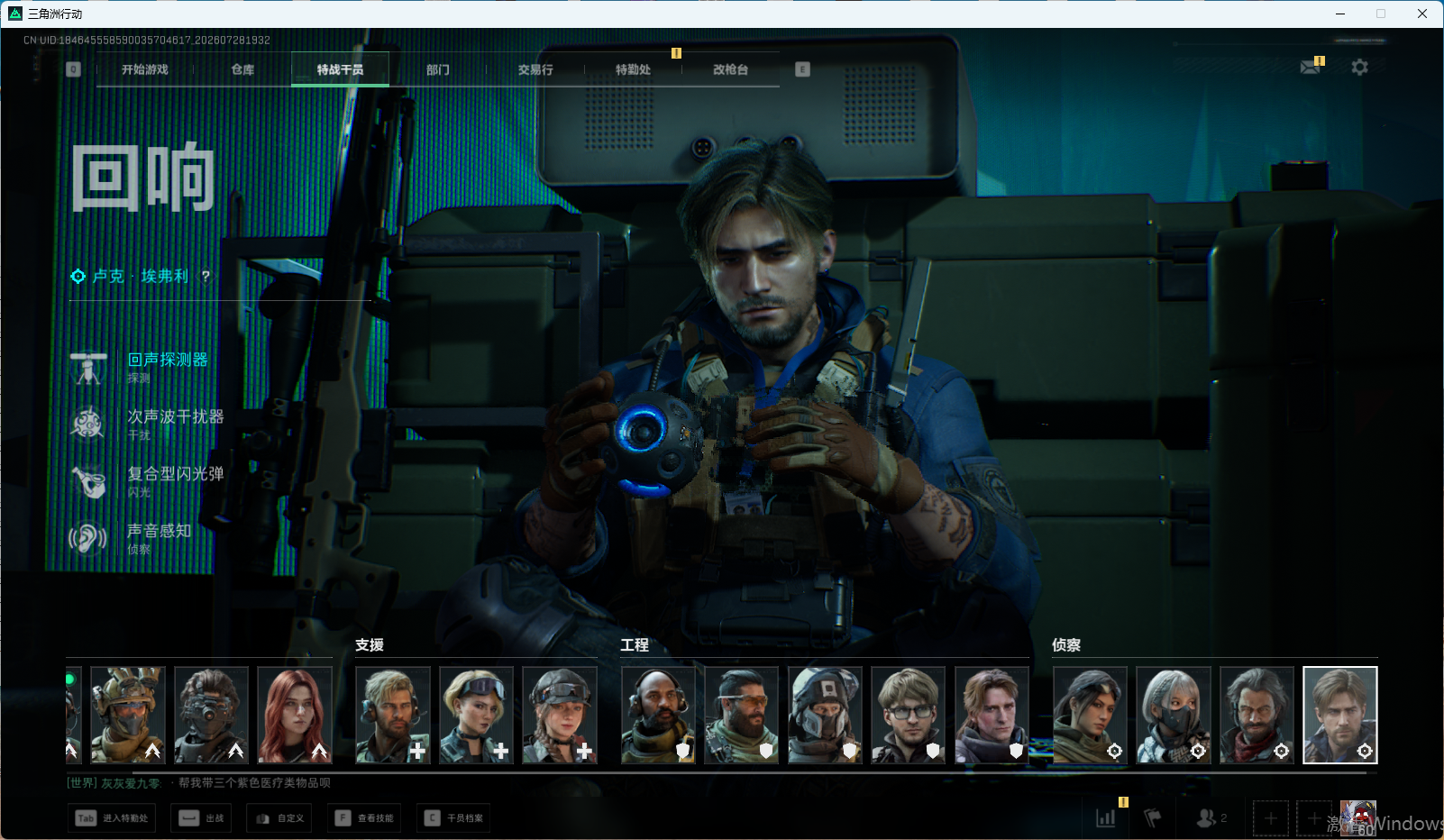Open the statistics bar-chart icon
Screen dimensions: 1444x840
pos(1106,818)
